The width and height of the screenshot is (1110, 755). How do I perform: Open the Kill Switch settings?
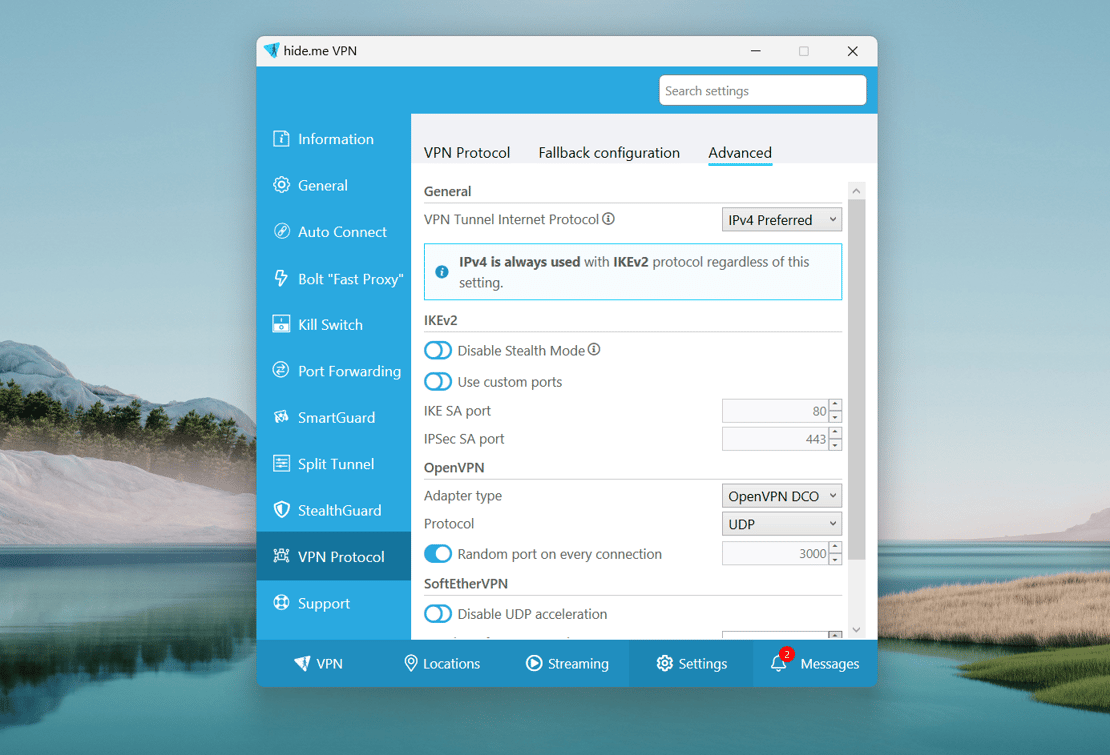pyautogui.click(x=330, y=324)
